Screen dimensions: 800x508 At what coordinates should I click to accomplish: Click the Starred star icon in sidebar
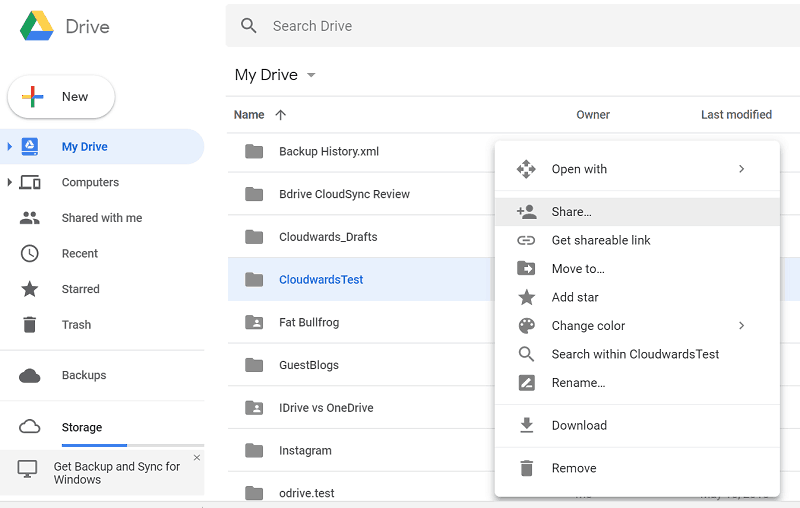click(30, 289)
